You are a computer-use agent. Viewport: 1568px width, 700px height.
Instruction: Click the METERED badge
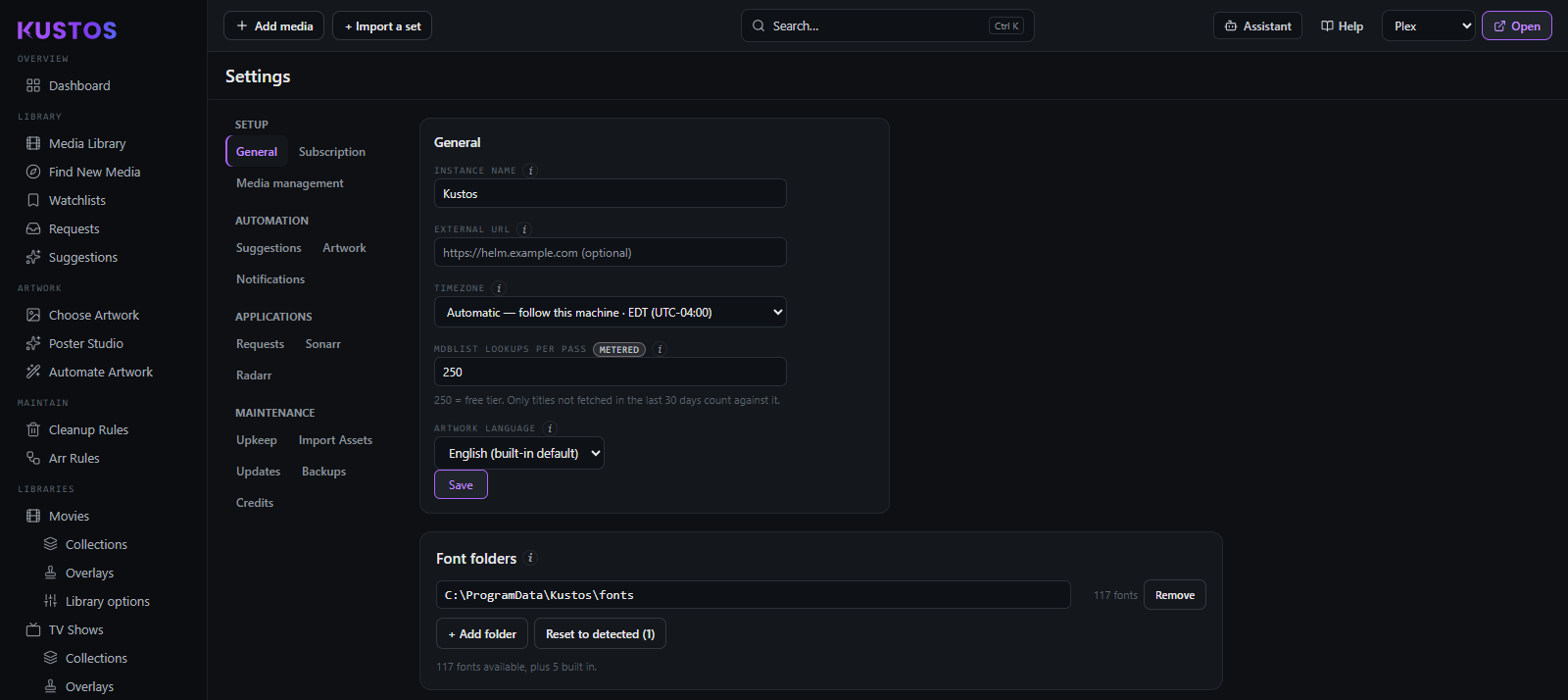[x=618, y=349]
